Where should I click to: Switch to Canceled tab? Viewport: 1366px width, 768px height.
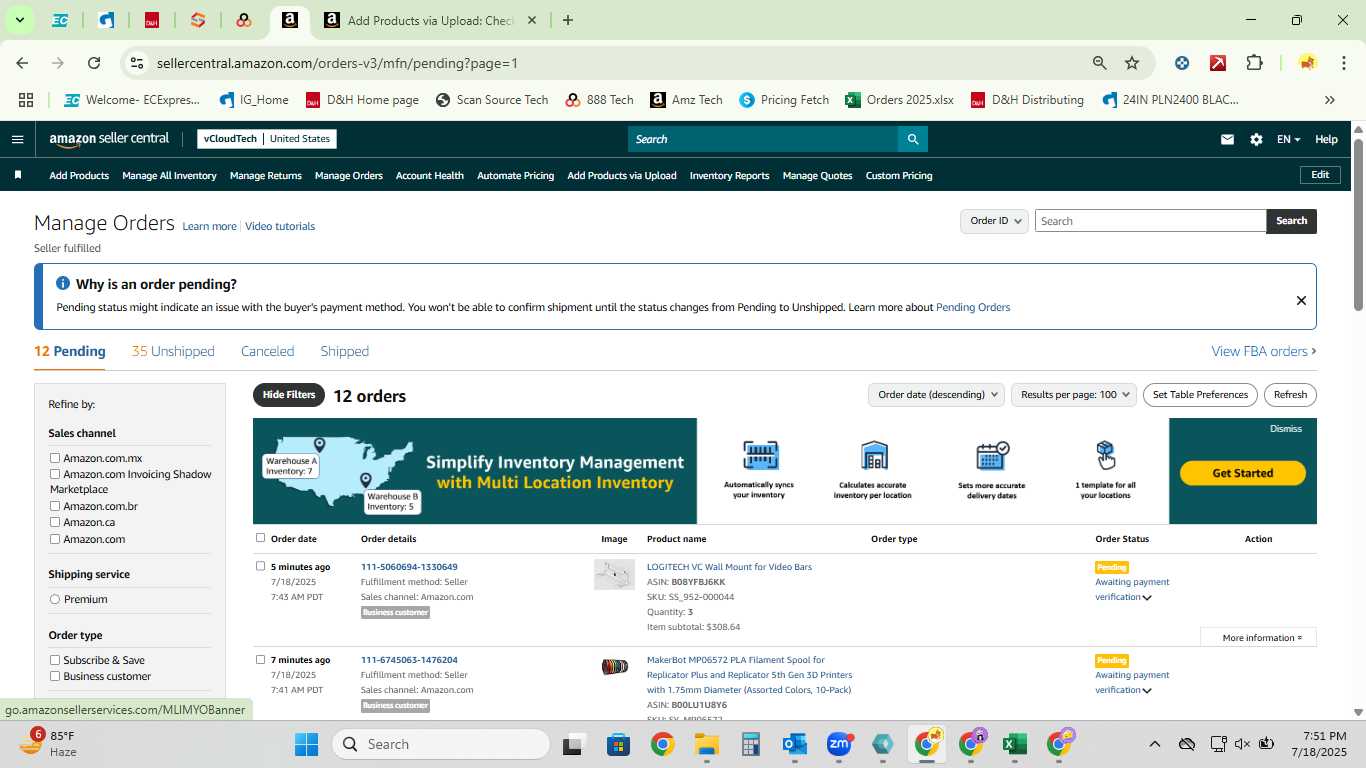267,351
